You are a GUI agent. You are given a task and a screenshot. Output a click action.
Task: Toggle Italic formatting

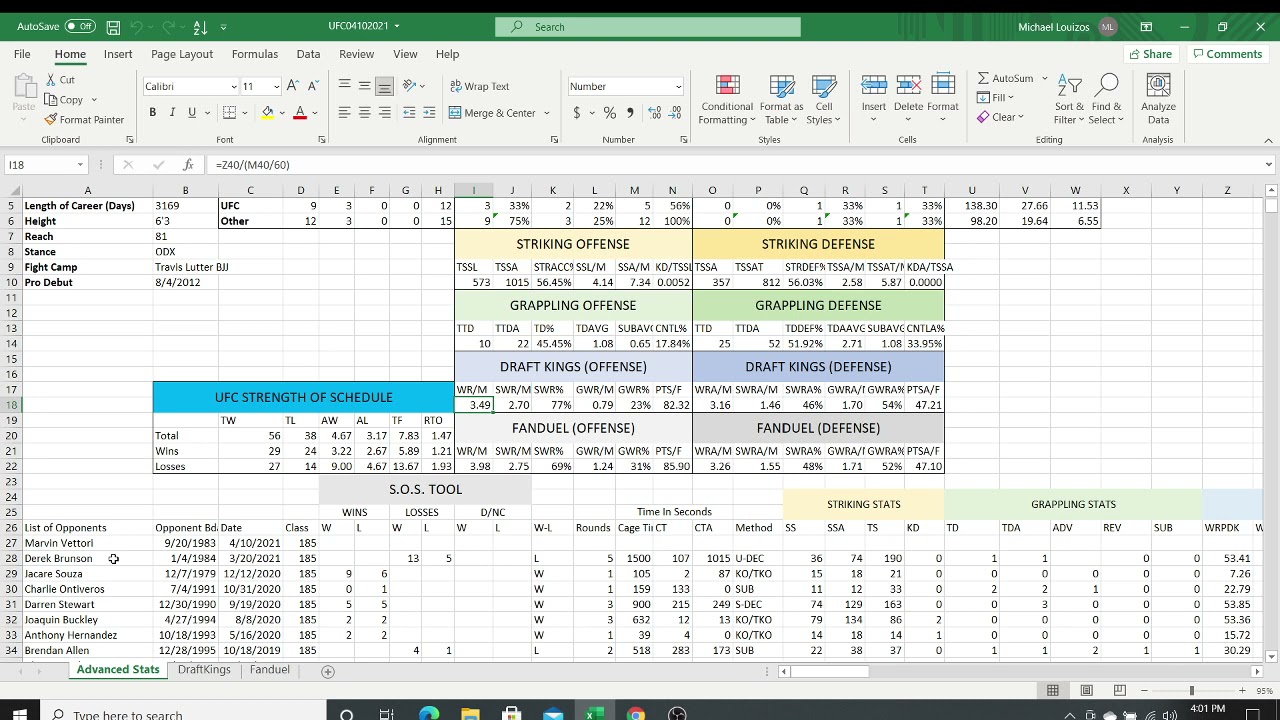pos(172,113)
